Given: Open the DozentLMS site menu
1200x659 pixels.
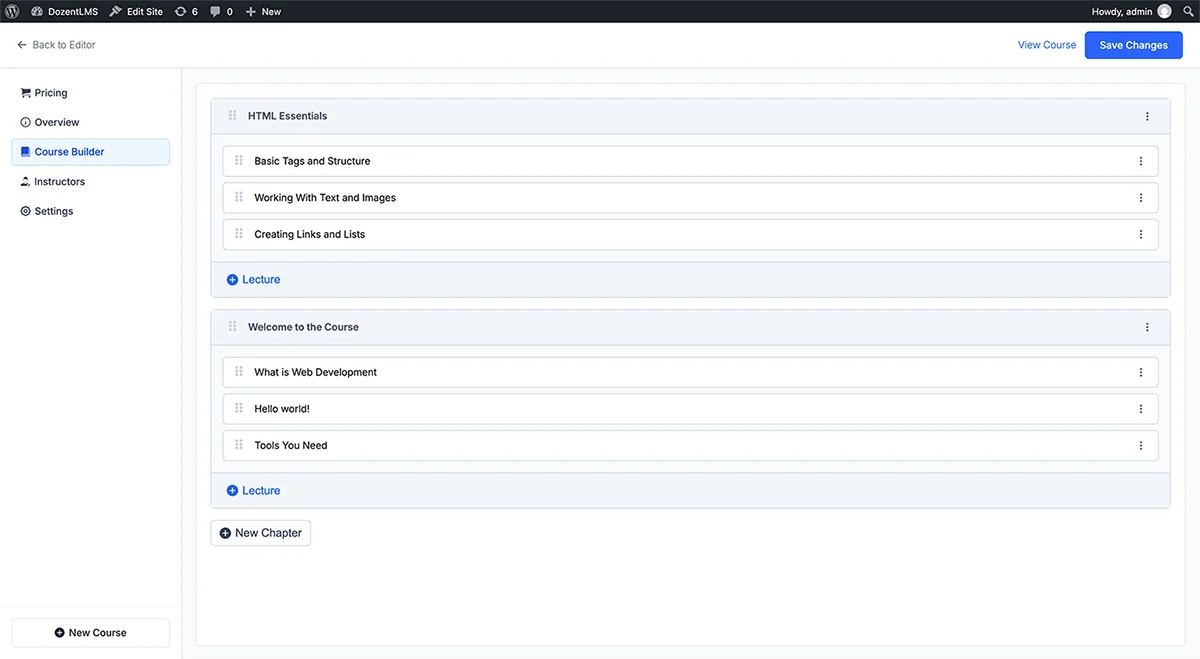Looking at the screenshot, I should 66,12.
